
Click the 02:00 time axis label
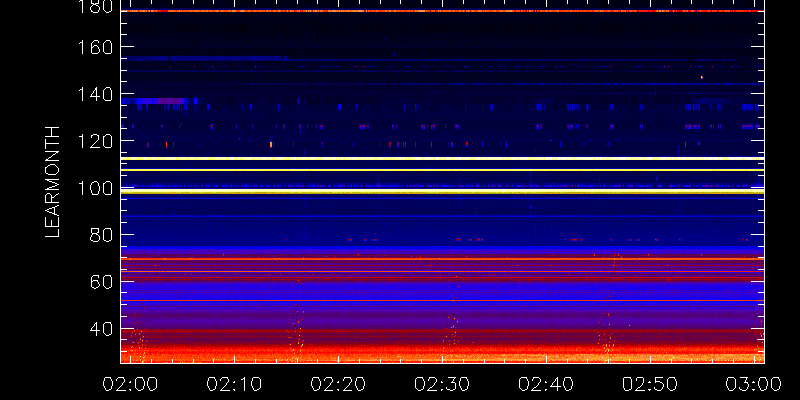click(130, 384)
